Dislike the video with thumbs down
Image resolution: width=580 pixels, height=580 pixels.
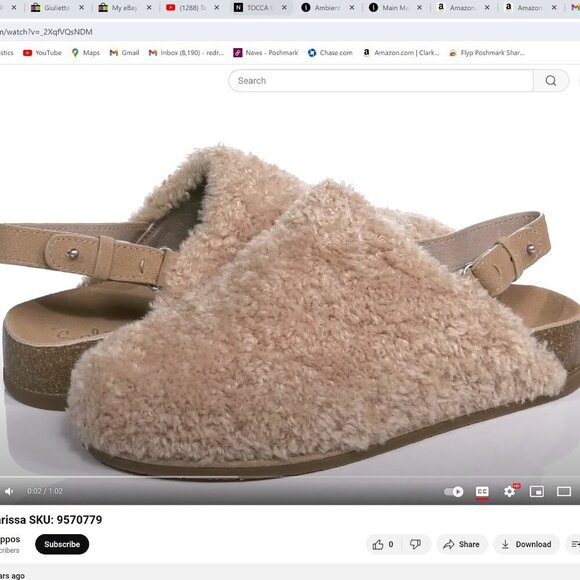pyautogui.click(x=415, y=544)
